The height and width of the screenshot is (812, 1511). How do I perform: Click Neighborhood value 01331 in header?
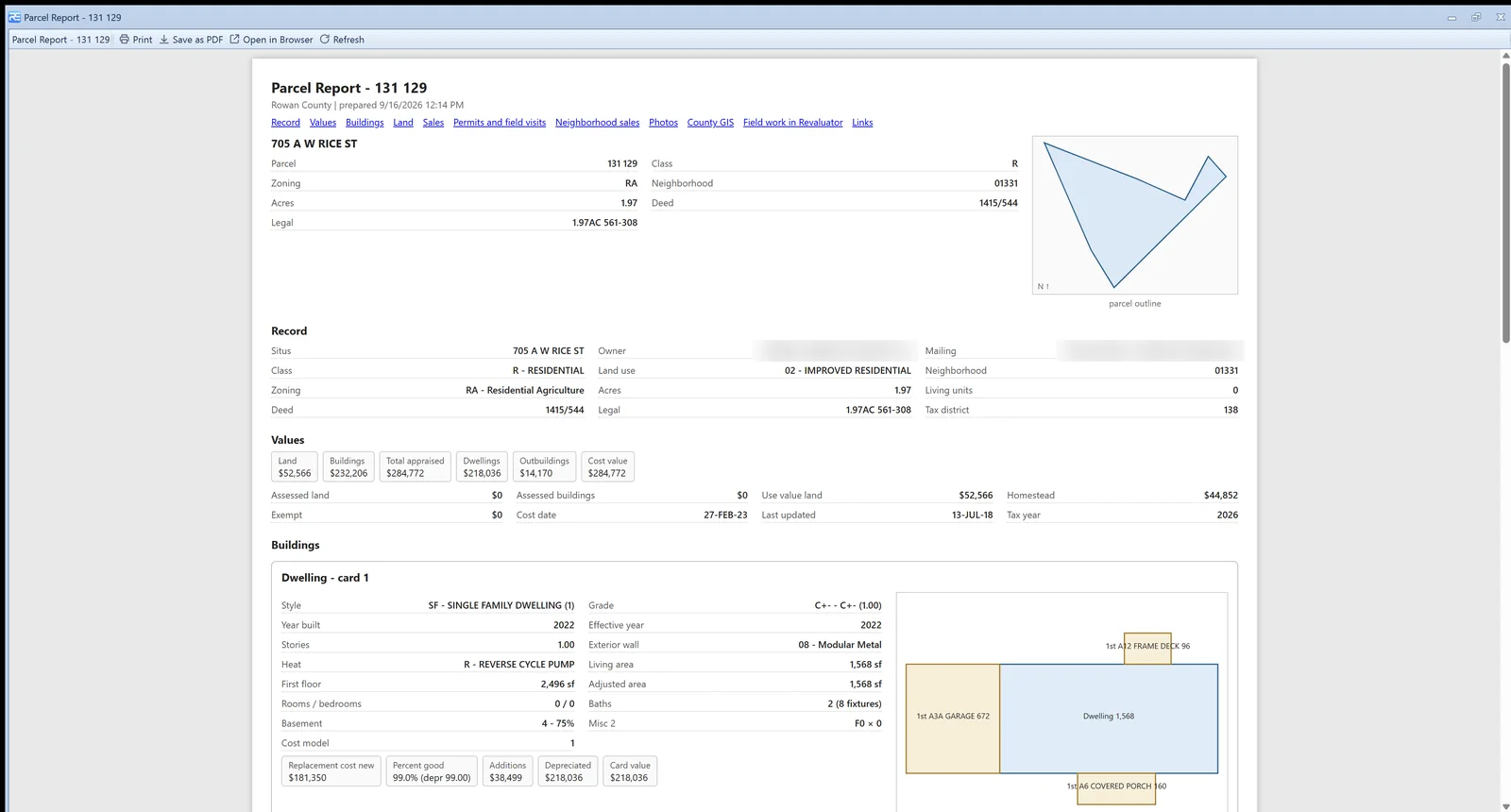(x=1006, y=183)
